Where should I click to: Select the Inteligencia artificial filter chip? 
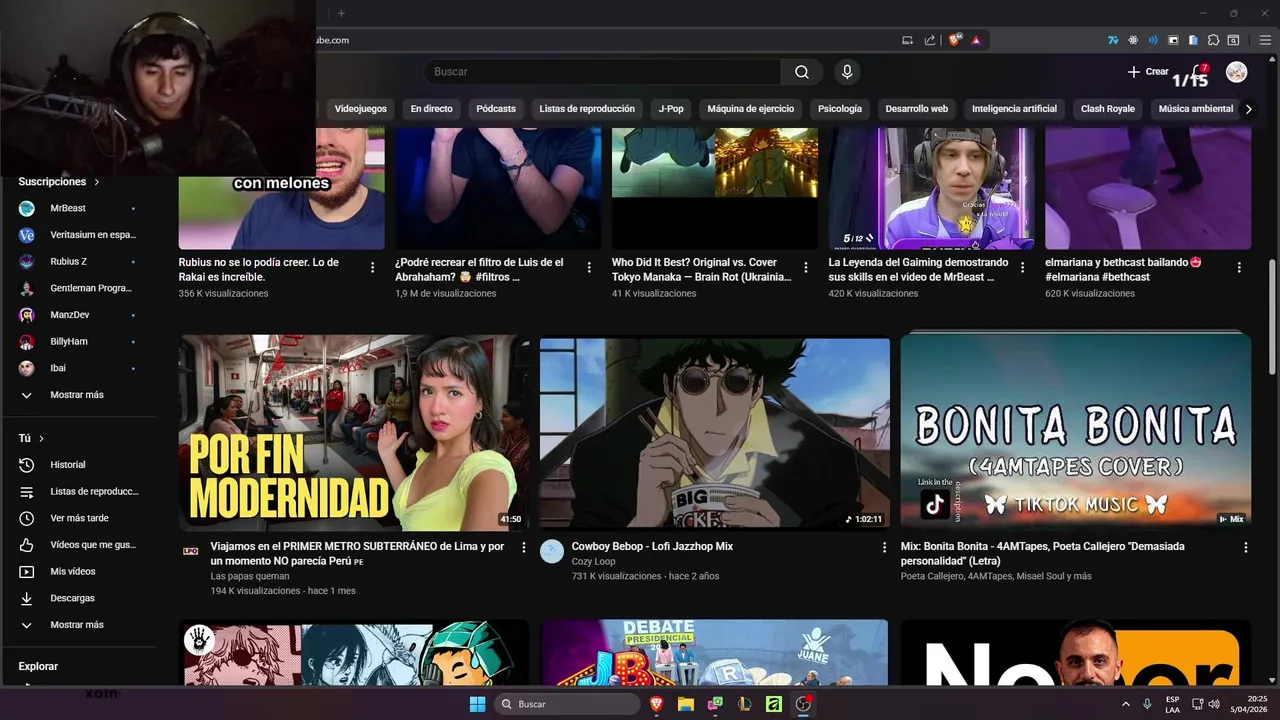point(1014,109)
